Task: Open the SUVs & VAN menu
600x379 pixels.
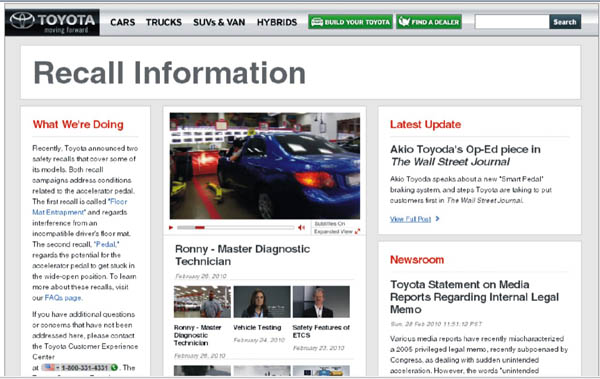Action: pos(219,22)
